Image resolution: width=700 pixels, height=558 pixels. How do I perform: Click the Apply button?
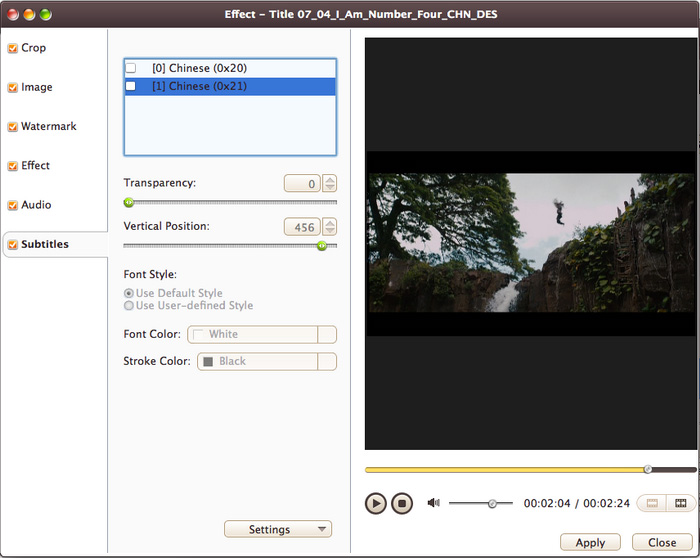590,542
